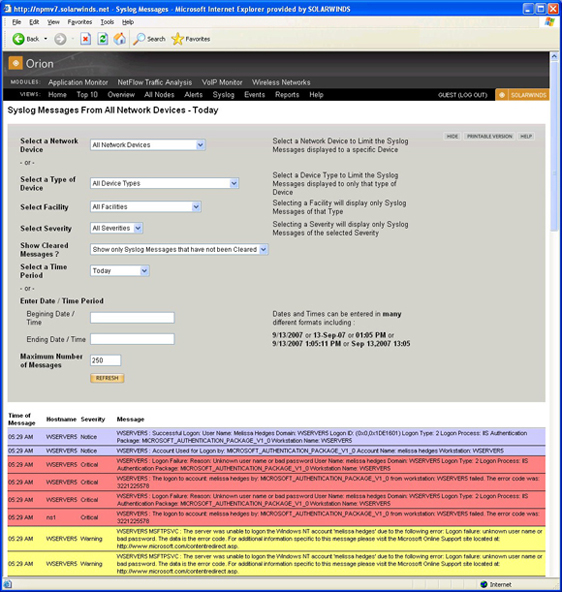Switch to the Reports view
Screen dimensions: 562x592
[287, 95]
